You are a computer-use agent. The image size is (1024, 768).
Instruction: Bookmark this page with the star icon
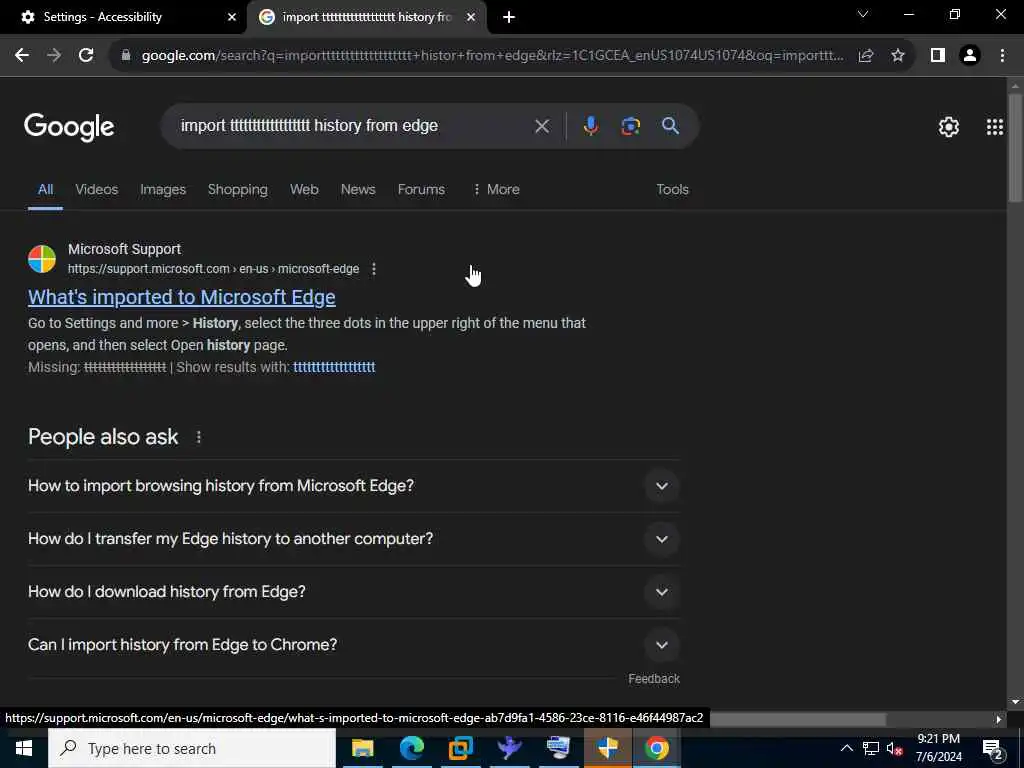click(x=898, y=56)
